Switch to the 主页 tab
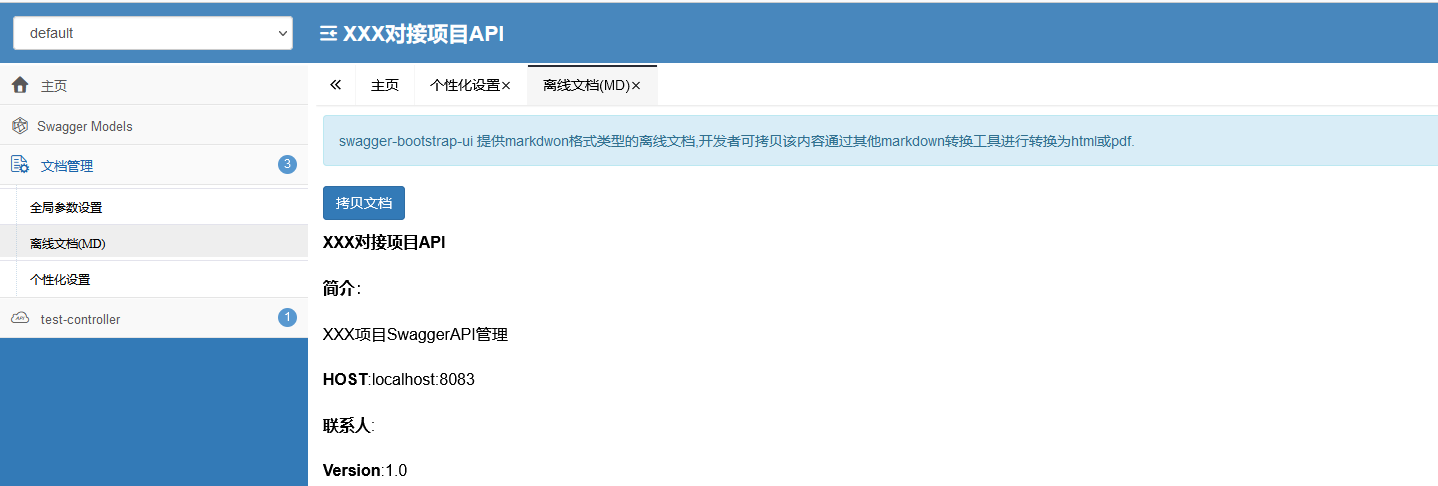Screen dimensions: 1438x486 (x=385, y=86)
